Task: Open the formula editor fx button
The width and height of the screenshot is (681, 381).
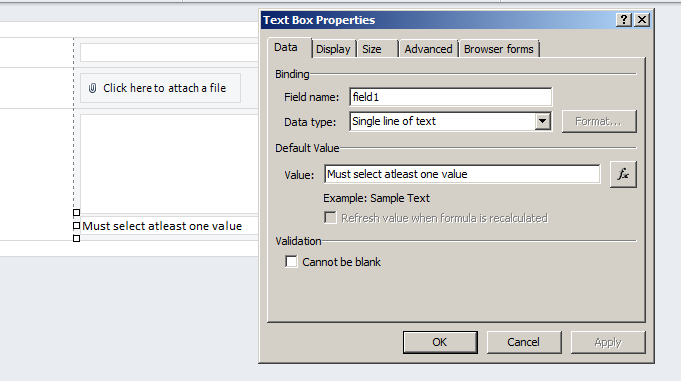Action: (x=623, y=174)
